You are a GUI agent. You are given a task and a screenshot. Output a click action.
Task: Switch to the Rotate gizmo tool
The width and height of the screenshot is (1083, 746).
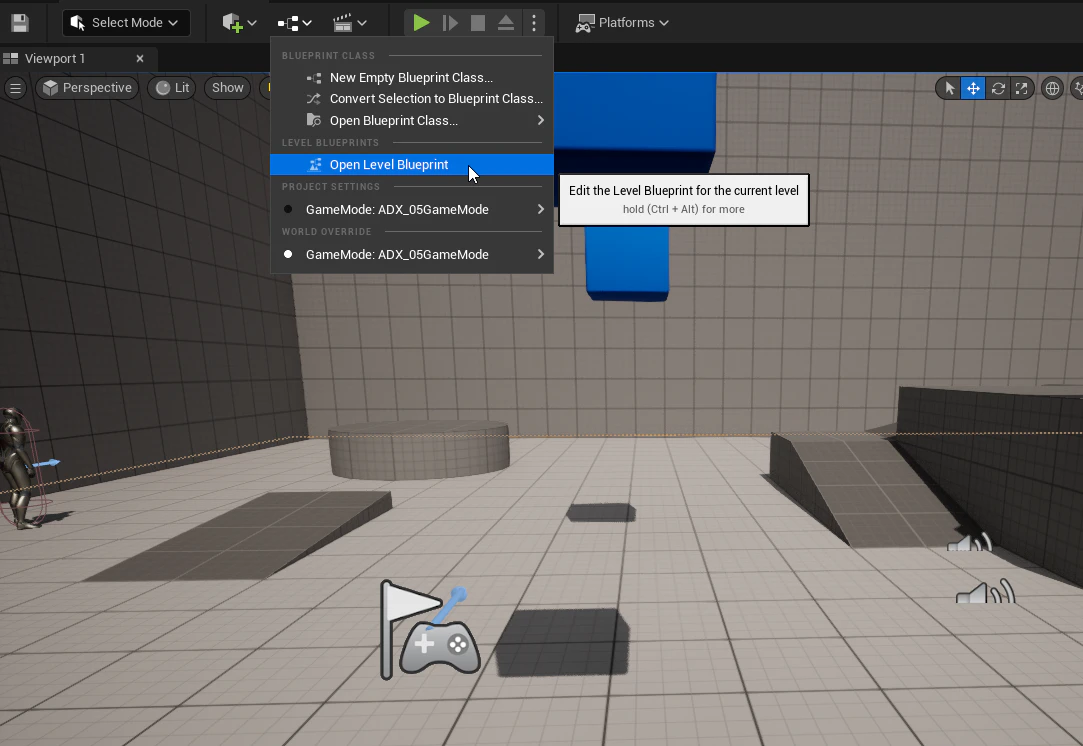[x=998, y=88]
